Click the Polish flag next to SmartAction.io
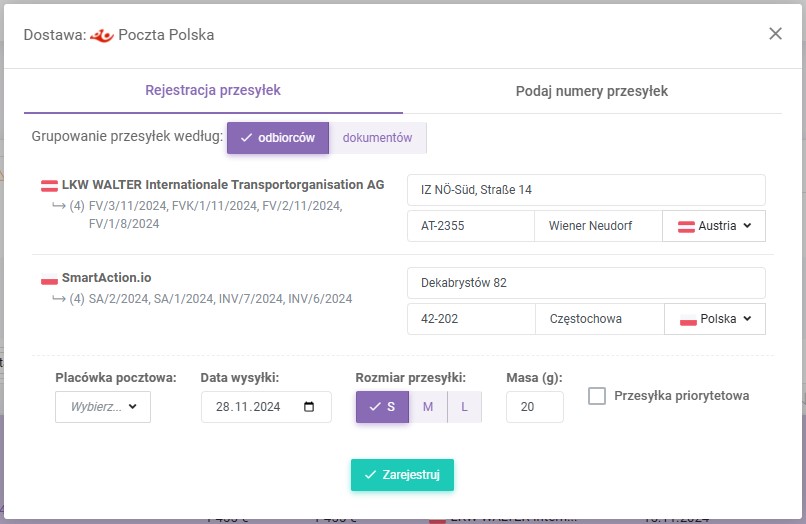The image size is (806, 524). click(x=49, y=279)
